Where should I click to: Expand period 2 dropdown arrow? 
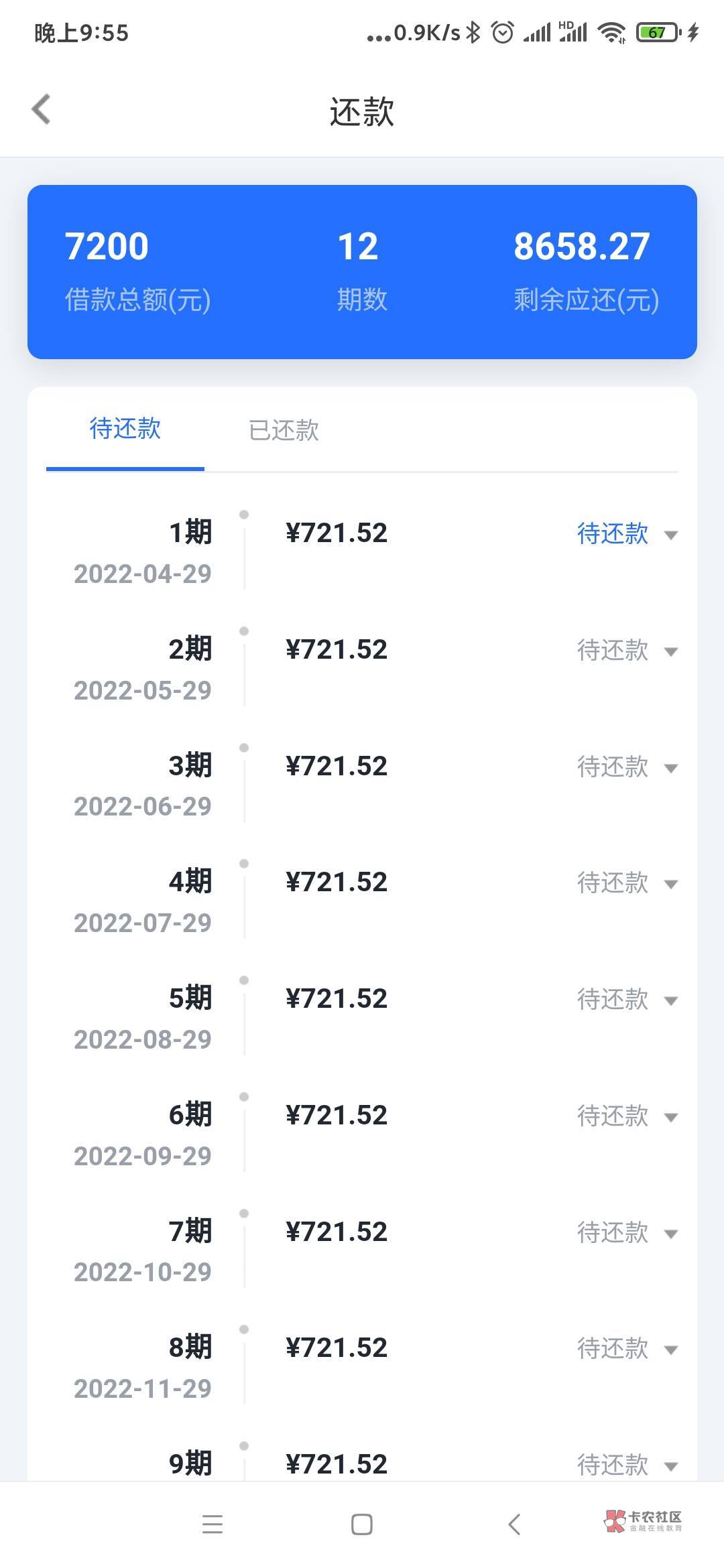(670, 651)
